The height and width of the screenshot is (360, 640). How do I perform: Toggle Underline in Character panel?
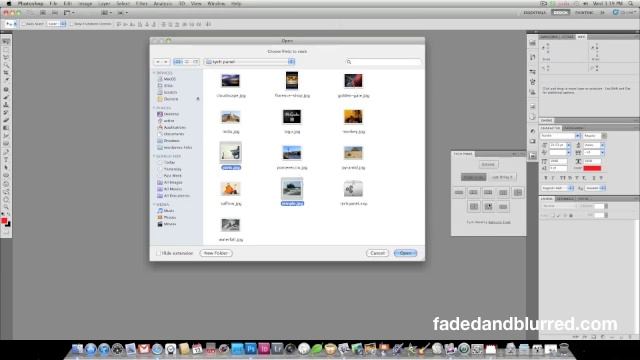click(x=593, y=178)
